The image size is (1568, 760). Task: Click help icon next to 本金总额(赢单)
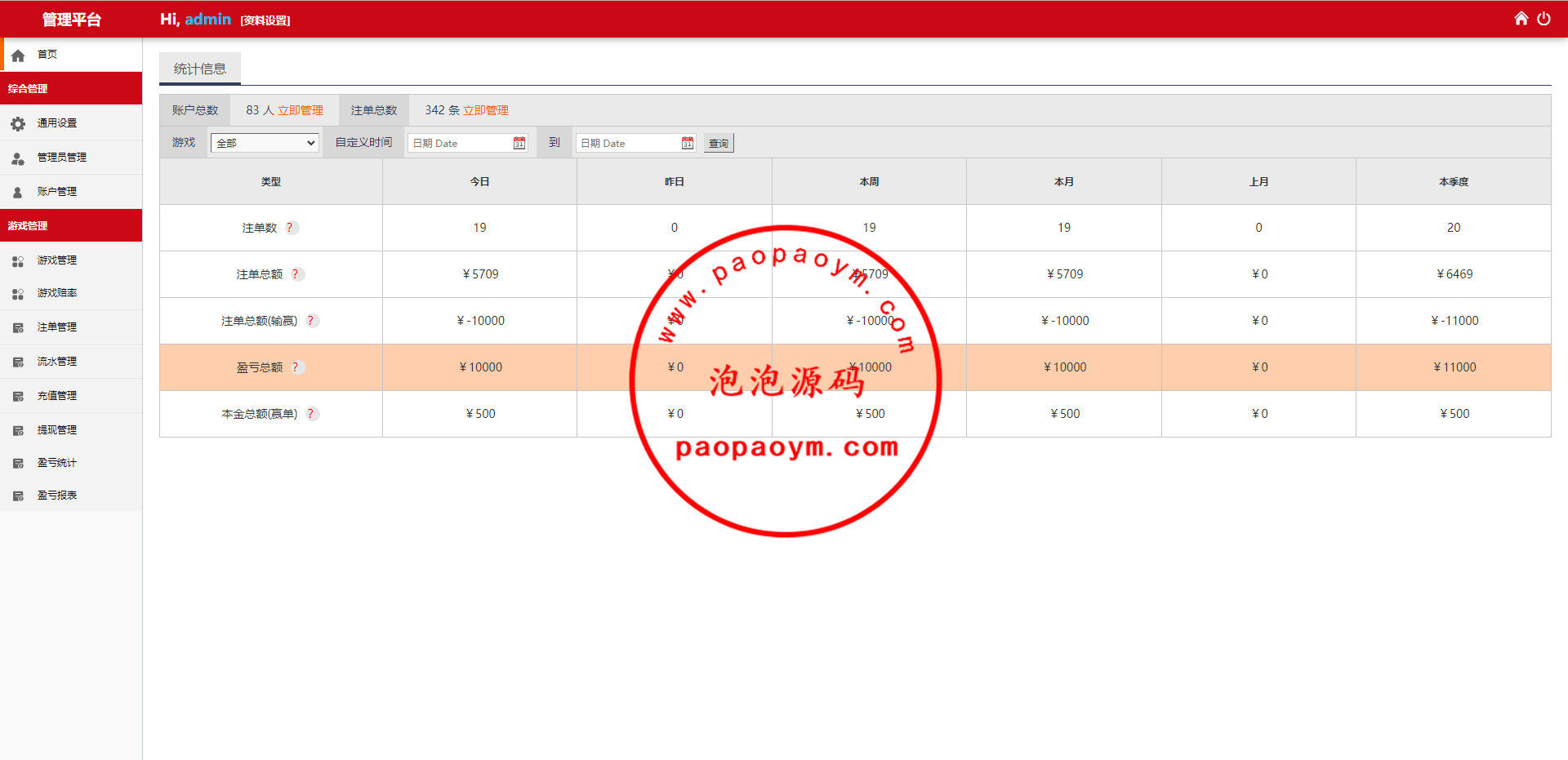click(x=312, y=414)
